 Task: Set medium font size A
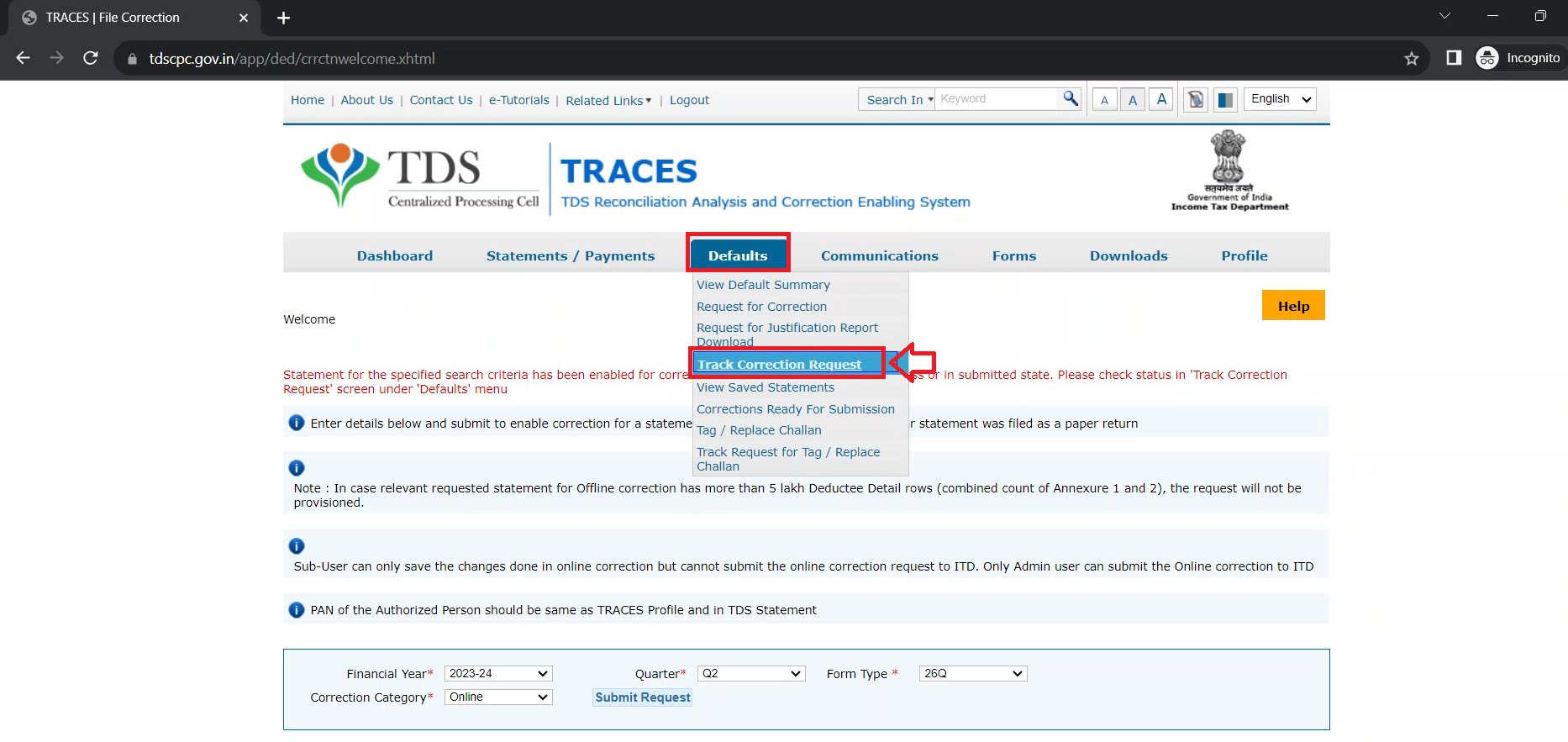[1133, 100]
